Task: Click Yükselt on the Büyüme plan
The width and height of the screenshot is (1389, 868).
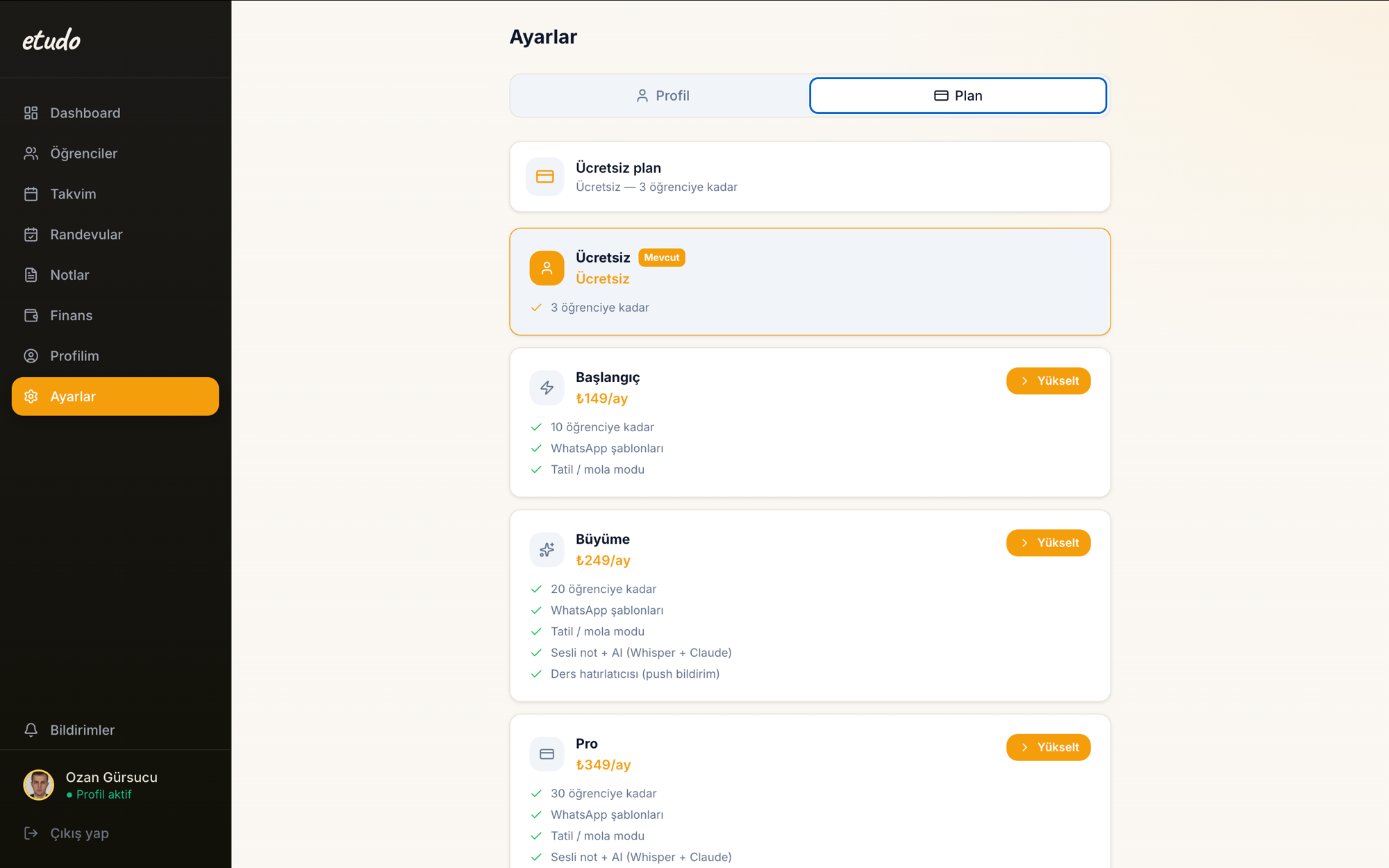Action: click(1048, 543)
